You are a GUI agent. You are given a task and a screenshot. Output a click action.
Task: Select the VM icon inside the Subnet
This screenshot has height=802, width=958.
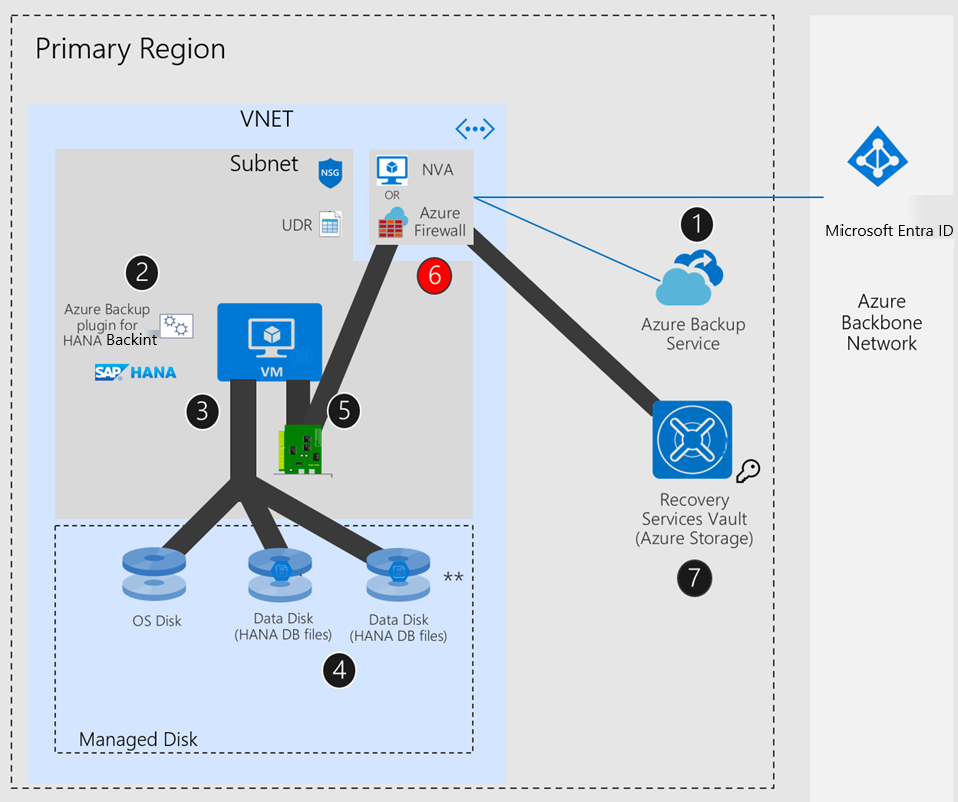pyautogui.click(x=269, y=342)
